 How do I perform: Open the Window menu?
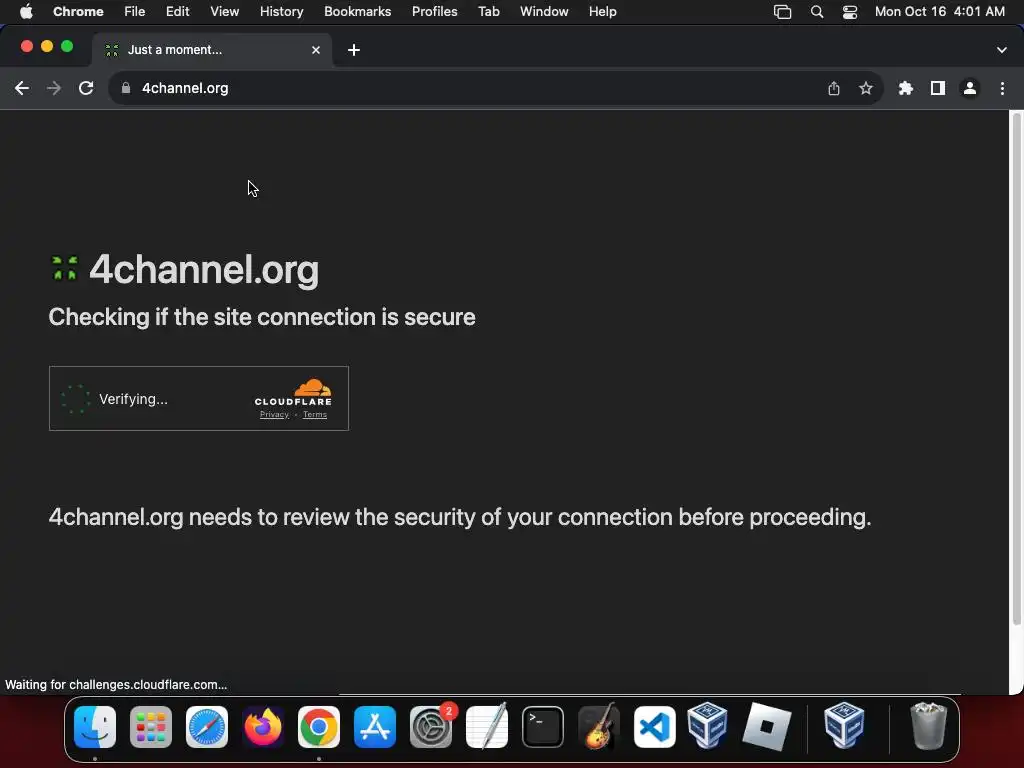[544, 12]
